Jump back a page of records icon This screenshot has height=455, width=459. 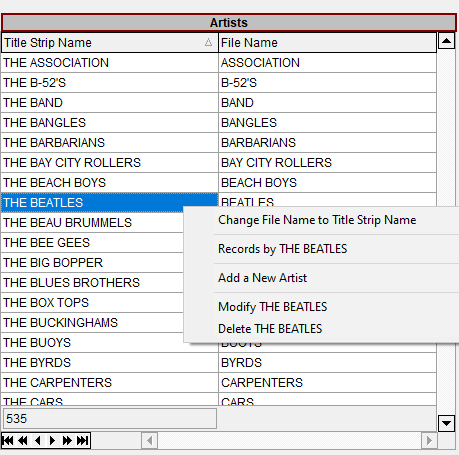[23, 441]
